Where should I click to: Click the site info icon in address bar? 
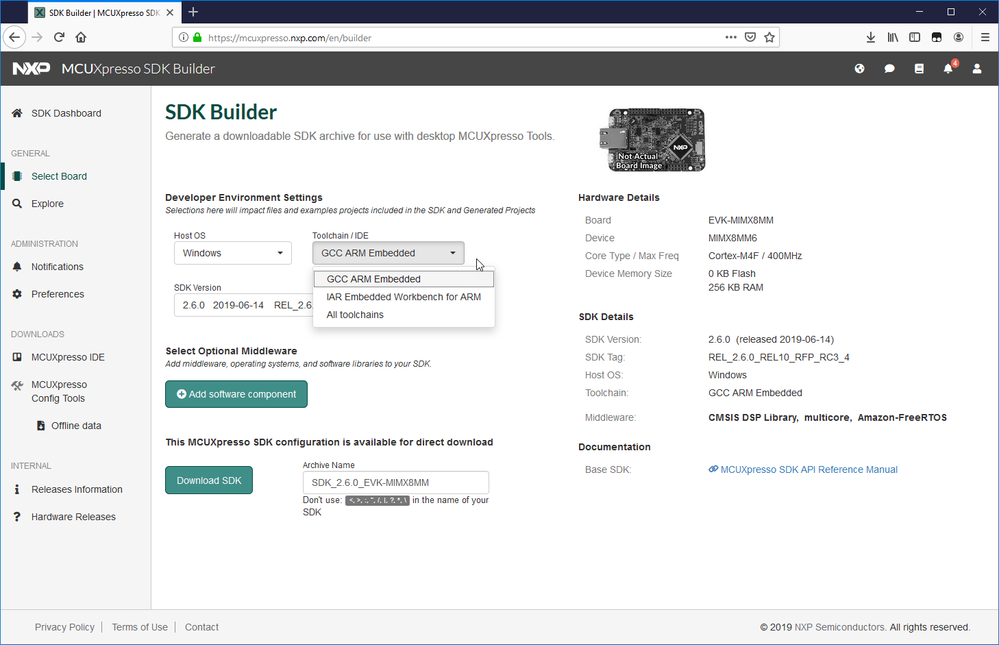point(183,38)
